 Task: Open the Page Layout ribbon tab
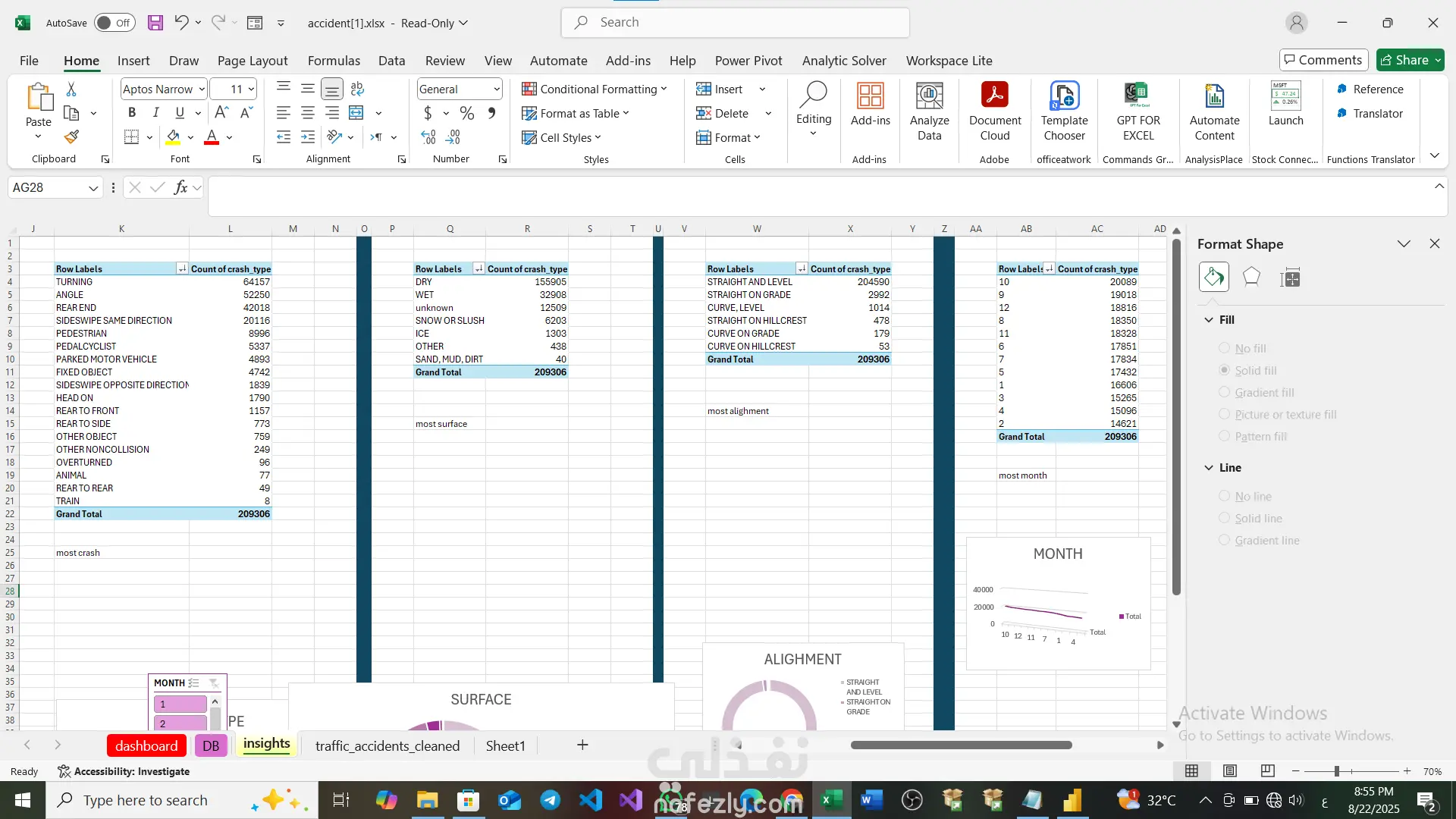click(x=252, y=61)
